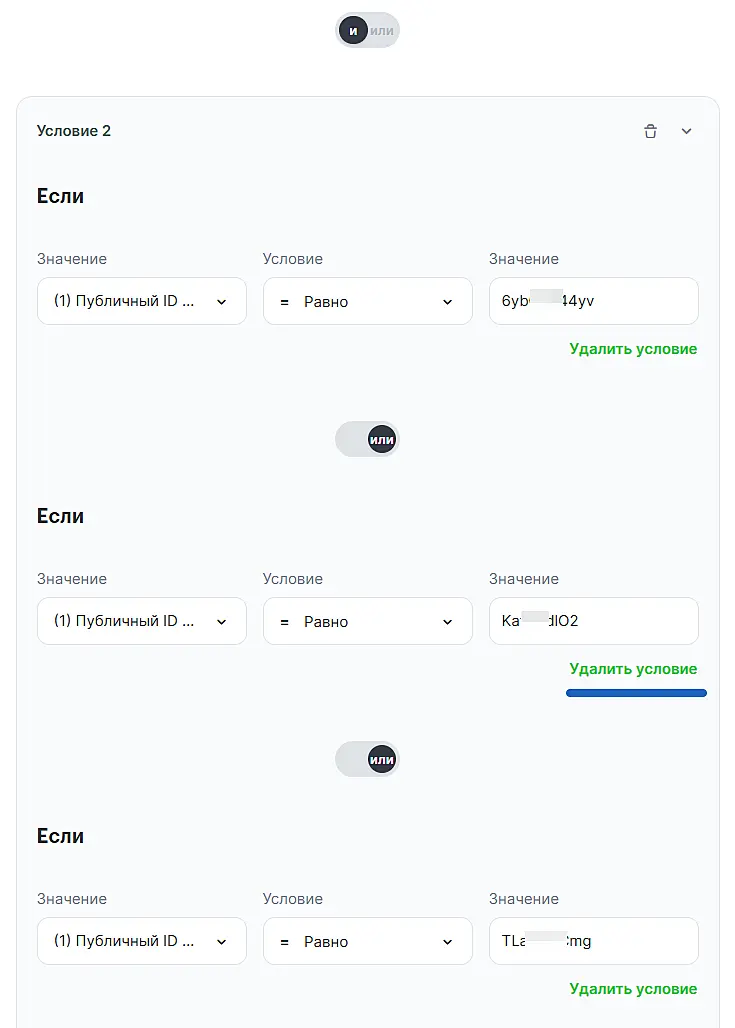
Task: Click the equals sign in first condition dropdown
Action: click(x=284, y=302)
